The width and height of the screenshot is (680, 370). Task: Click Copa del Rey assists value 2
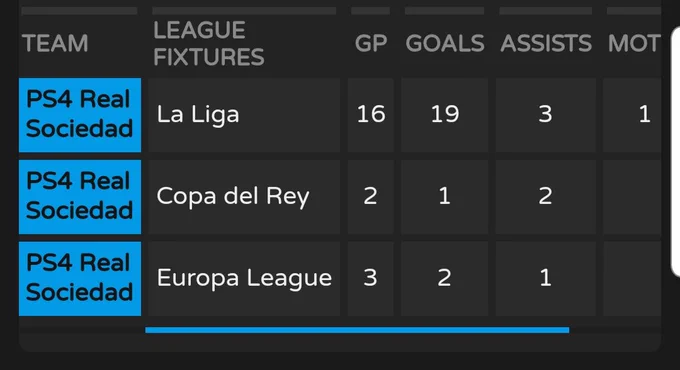(x=546, y=197)
